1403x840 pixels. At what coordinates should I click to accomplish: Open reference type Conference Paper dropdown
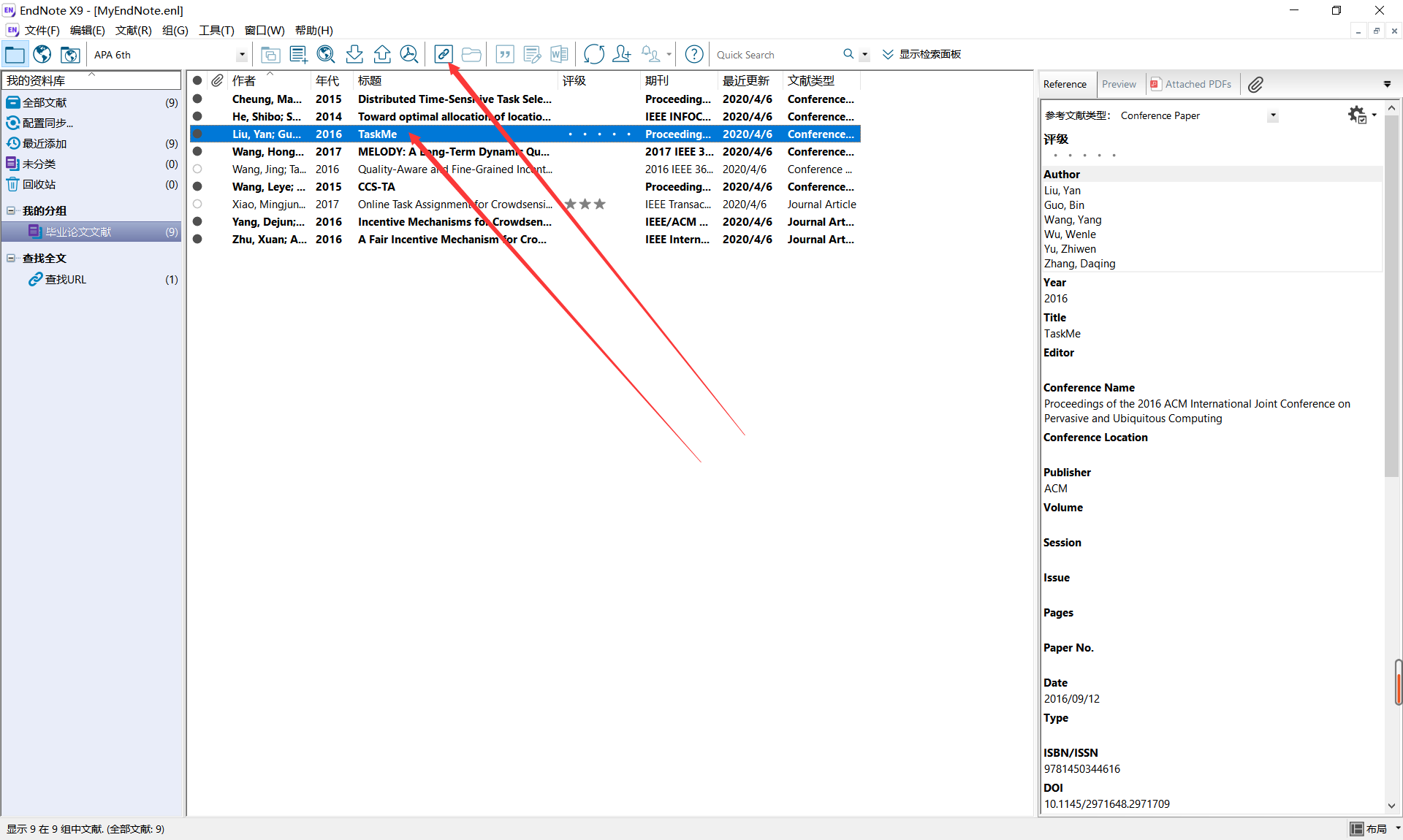pos(1273,115)
